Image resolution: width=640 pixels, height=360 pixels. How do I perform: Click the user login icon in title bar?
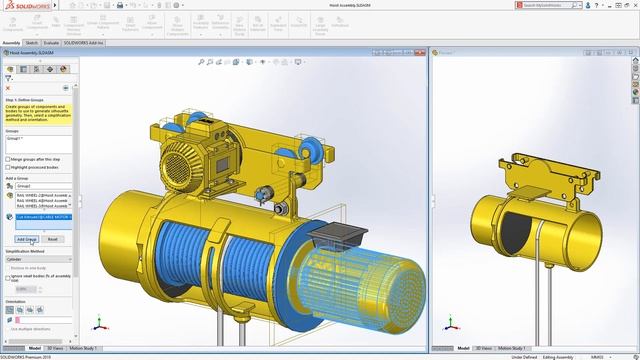click(588, 5)
